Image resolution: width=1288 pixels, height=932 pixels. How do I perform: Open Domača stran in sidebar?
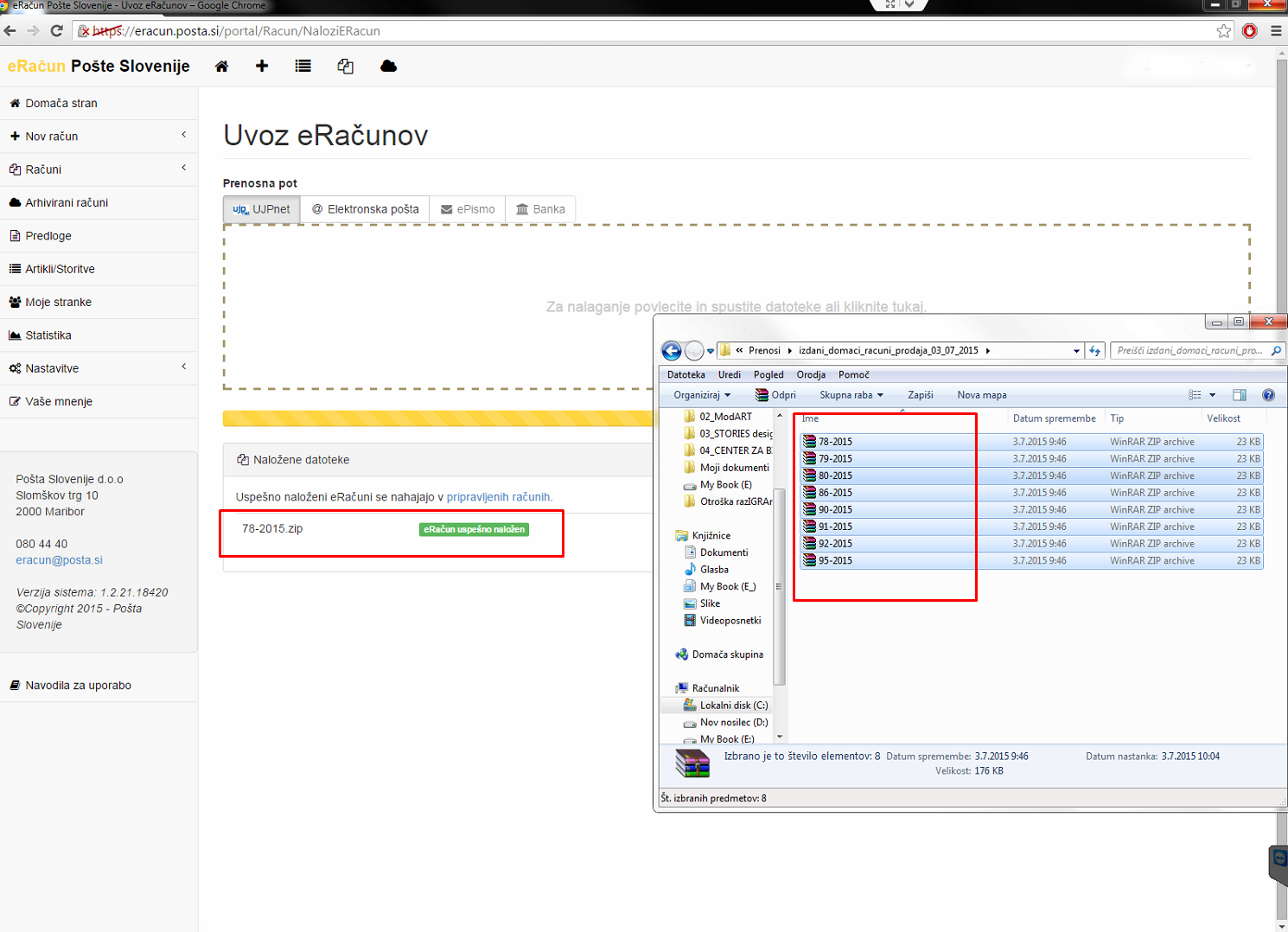pyautogui.click(x=99, y=103)
